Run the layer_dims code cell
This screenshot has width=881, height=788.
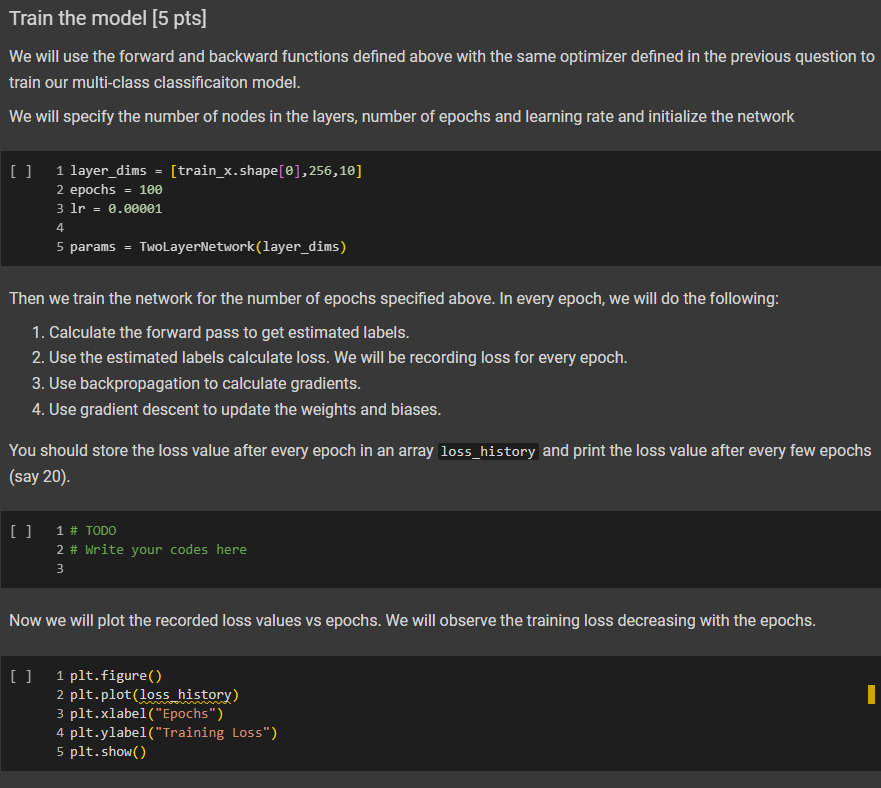pyautogui.click(x=21, y=171)
